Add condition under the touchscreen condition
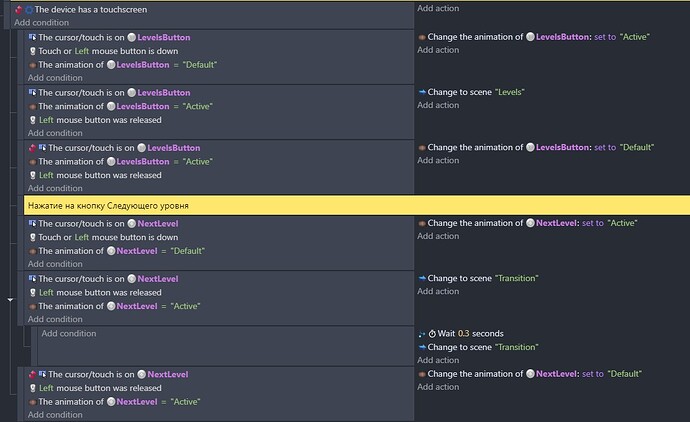This screenshot has height=422, width=690. click(41, 22)
